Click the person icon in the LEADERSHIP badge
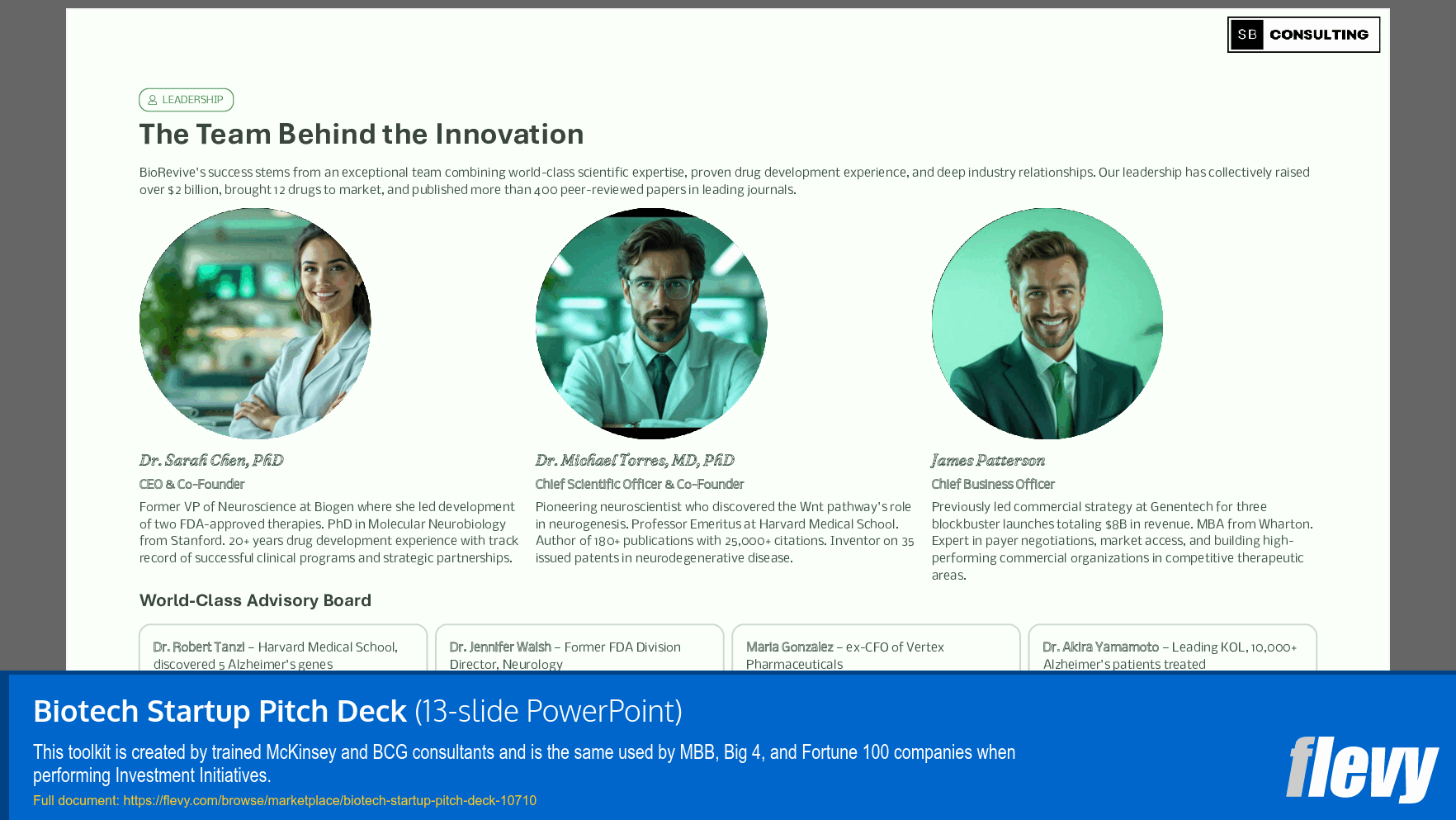The image size is (1456, 820). [x=153, y=100]
